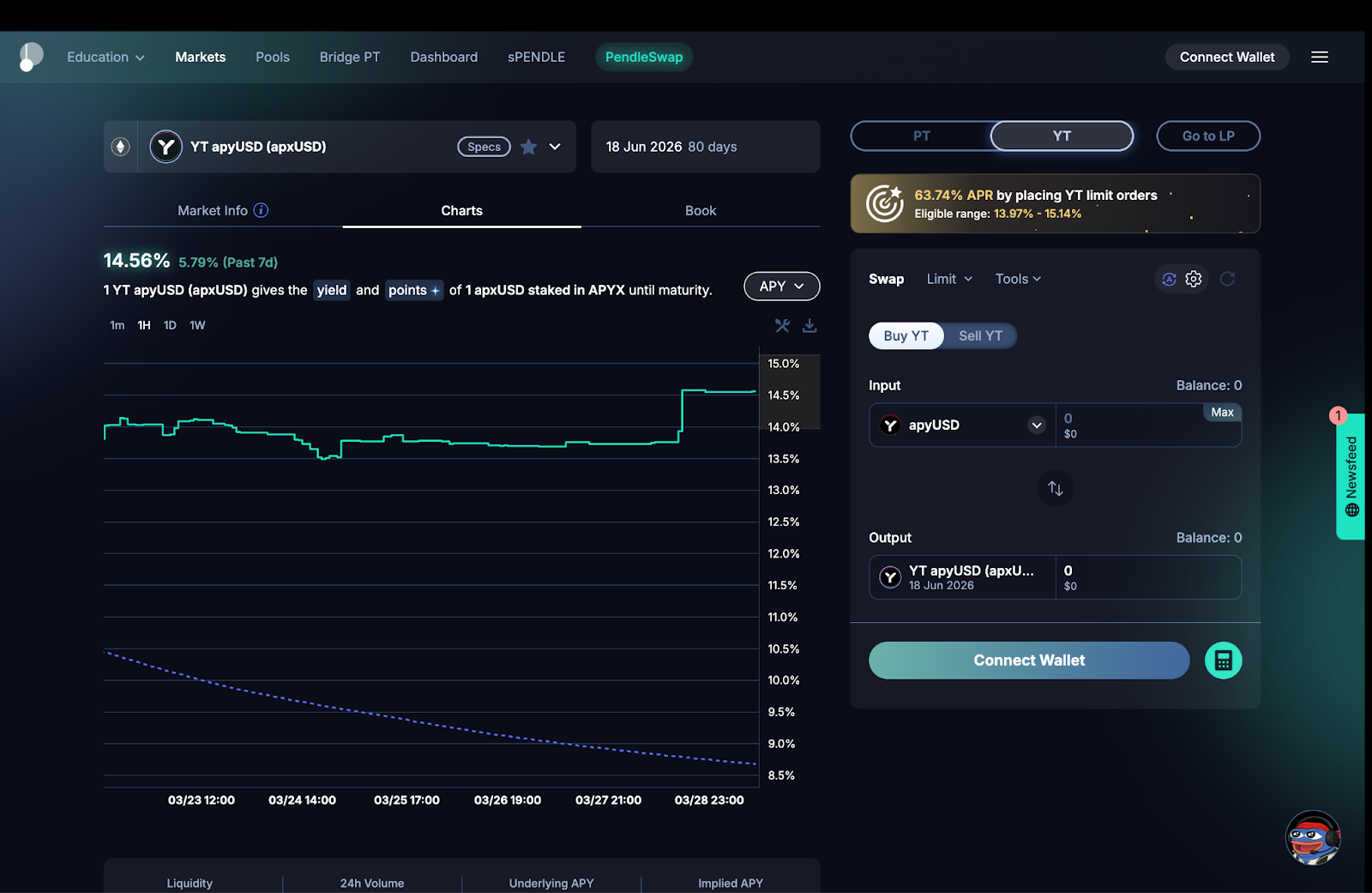
Task: Refresh swap quote icon
Action: [1227, 279]
